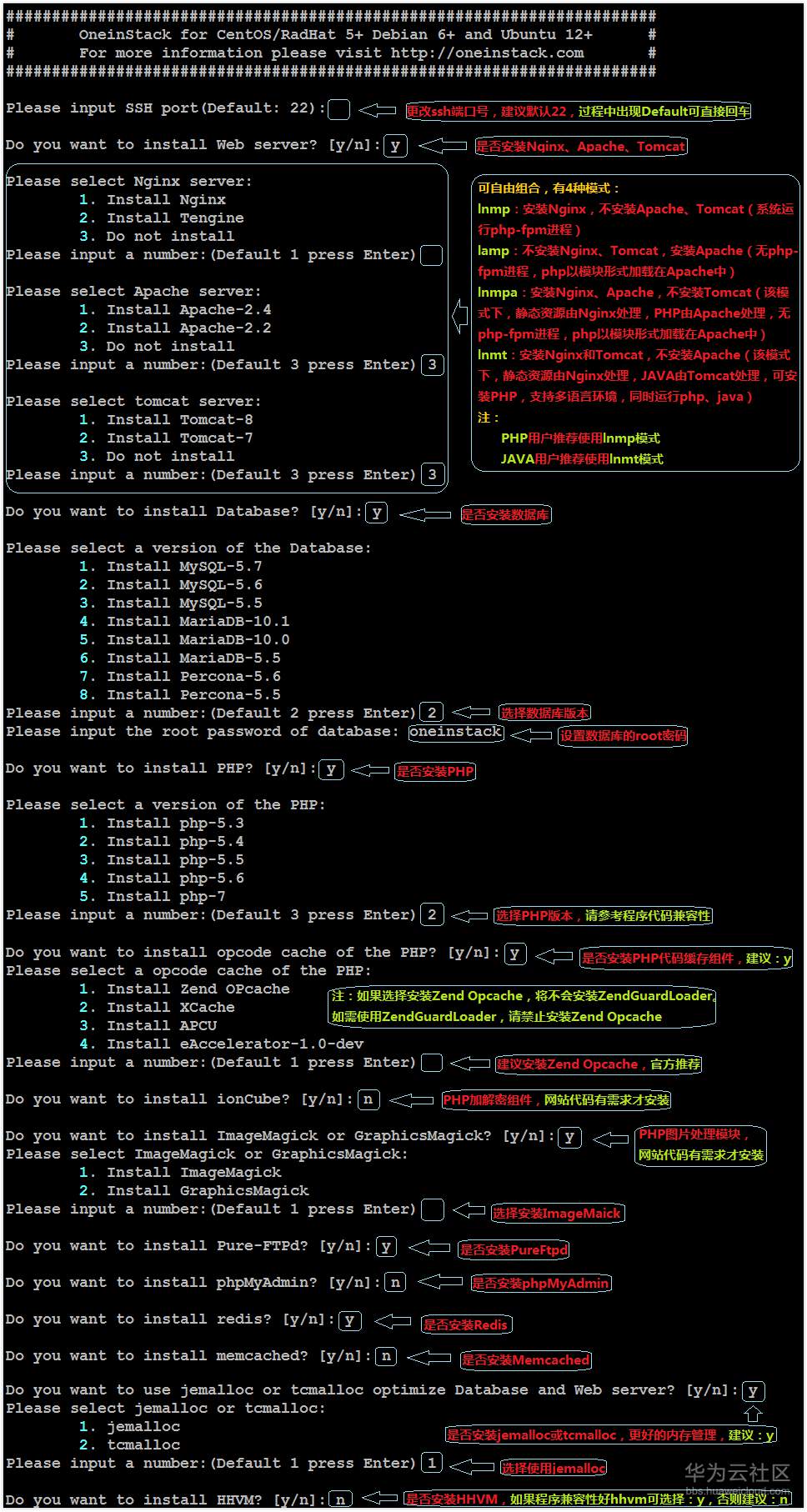This screenshot has width=807, height=1512.
Task: Click the arrow next to the redis answer box
Action: pos(393,1321)
